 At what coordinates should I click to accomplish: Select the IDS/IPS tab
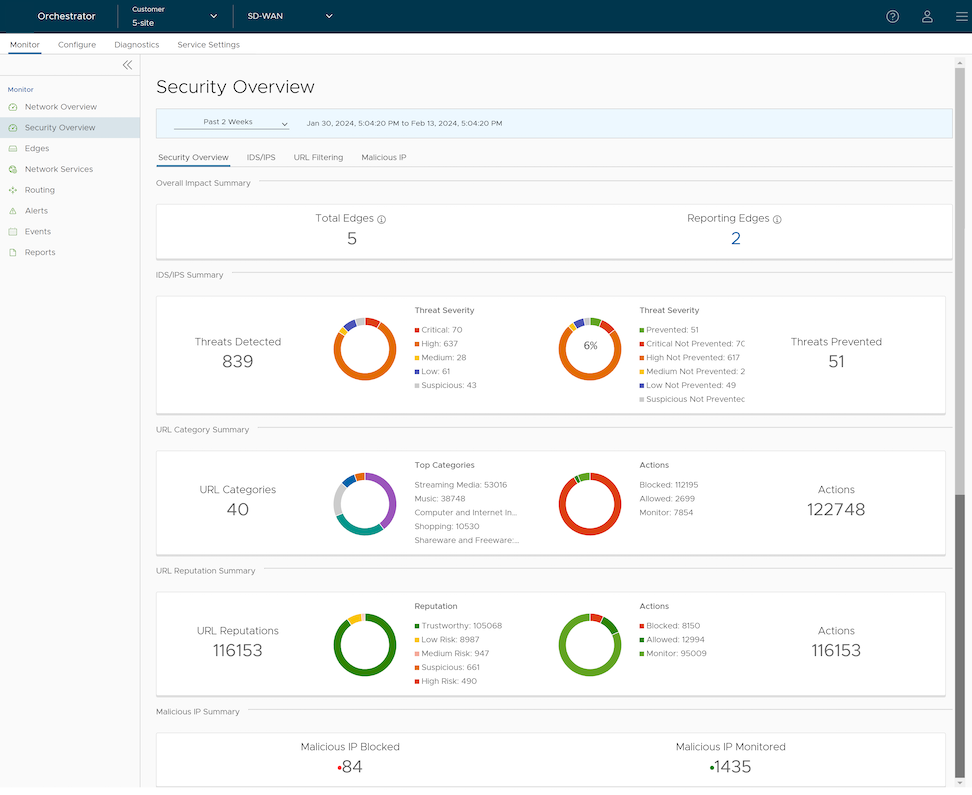click(x=261, y=157)
